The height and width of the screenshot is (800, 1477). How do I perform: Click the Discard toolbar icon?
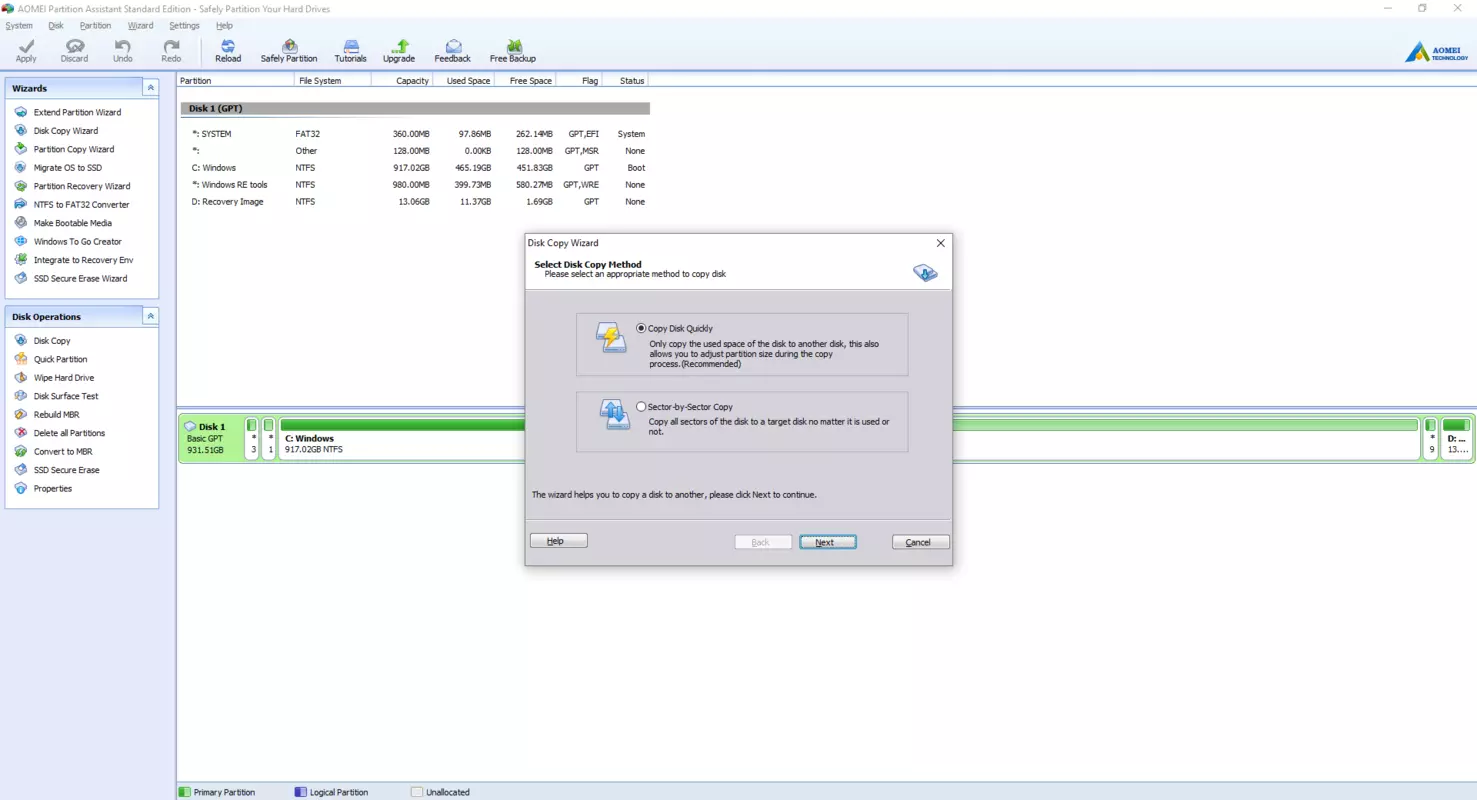pos(74,51)
